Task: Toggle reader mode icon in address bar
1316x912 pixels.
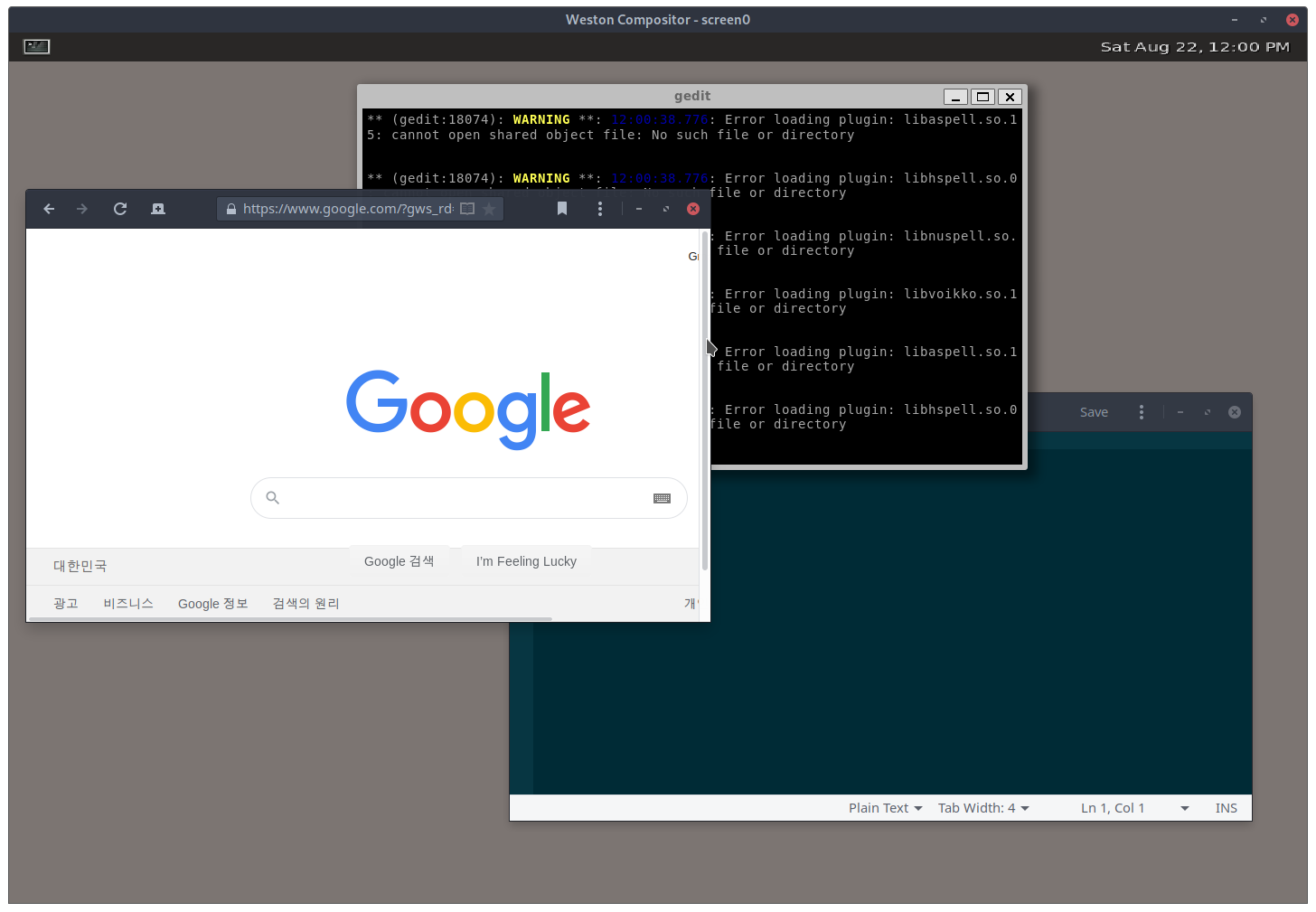Action: coord(467,209)
